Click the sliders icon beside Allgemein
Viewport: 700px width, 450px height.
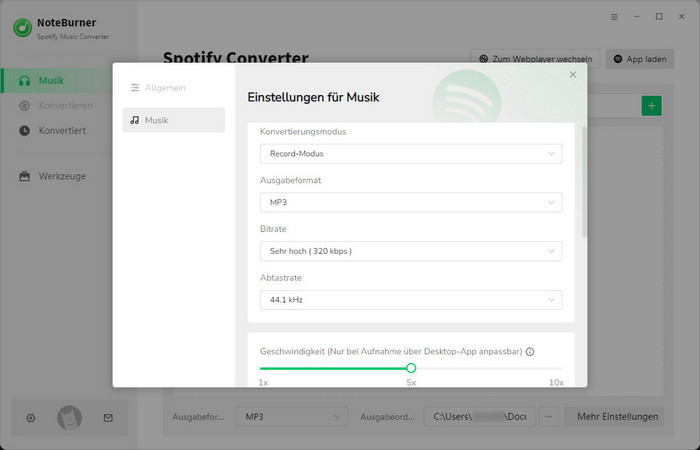tap(135, 88)
